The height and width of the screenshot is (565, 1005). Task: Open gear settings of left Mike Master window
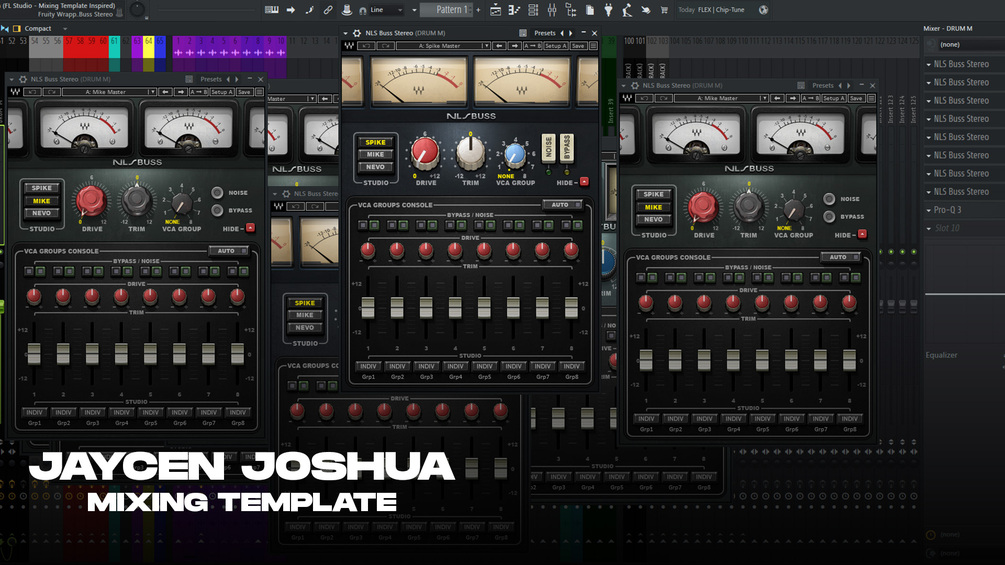coord(23,79)
